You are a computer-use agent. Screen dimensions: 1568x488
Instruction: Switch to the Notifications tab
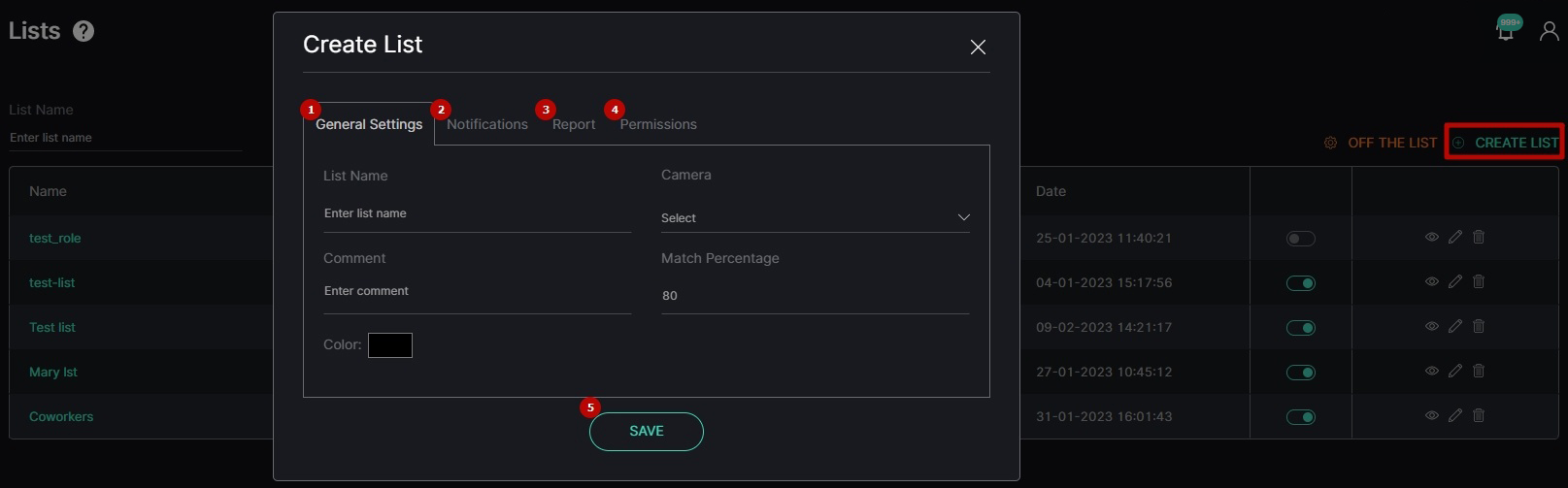click(x=487, y=124)
